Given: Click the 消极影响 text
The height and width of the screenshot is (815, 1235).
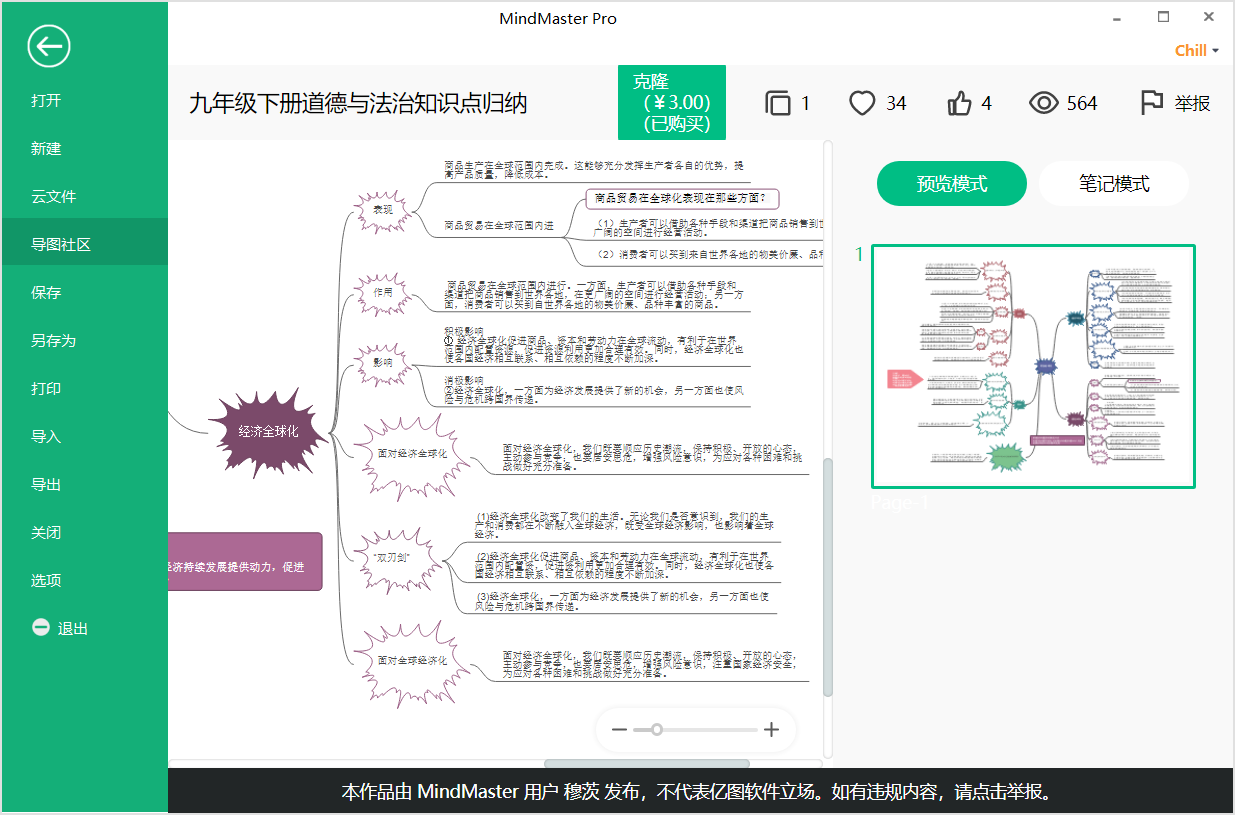Looking at the screenshot, I should point(463,380).
